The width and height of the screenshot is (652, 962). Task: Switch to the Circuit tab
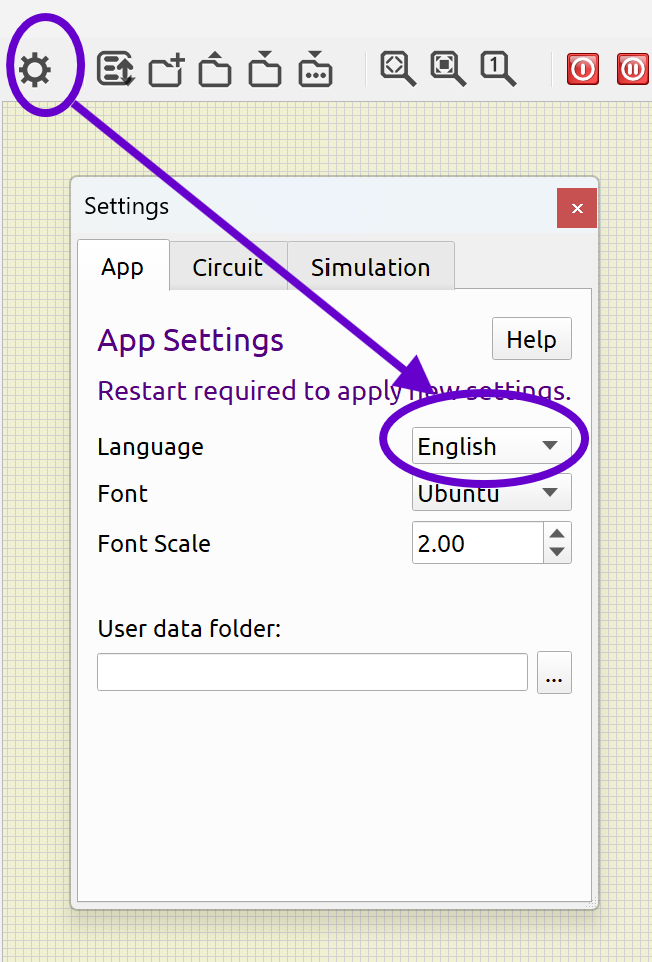coord(228,267)
